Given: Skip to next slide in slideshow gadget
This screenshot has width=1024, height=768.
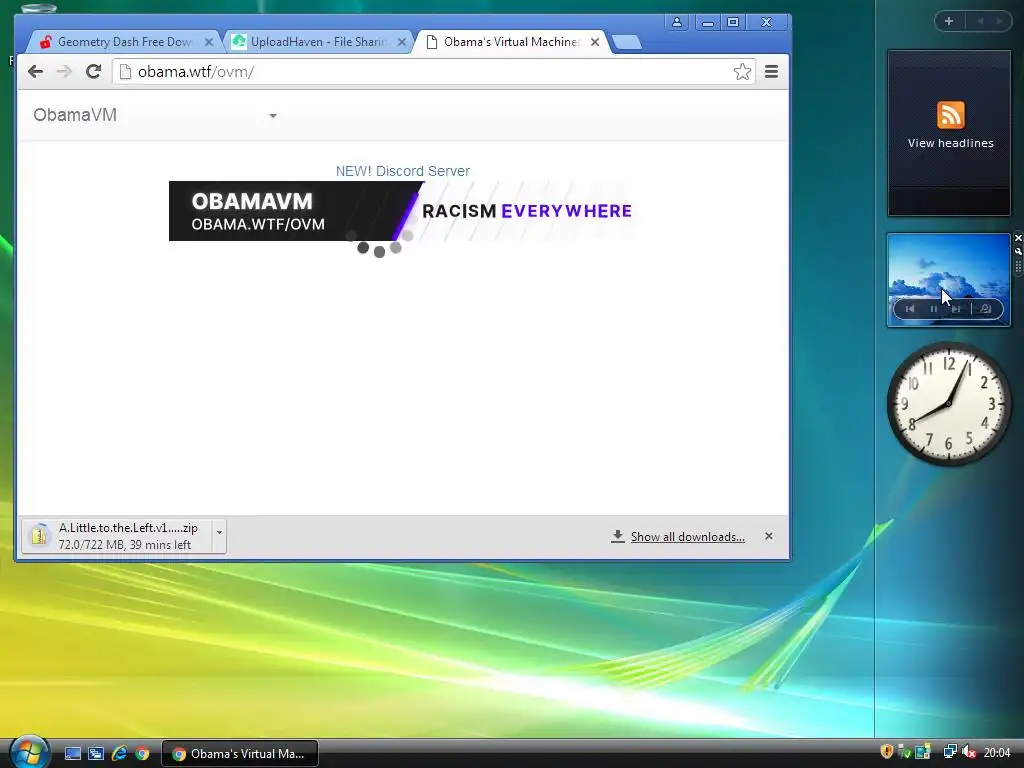Looking at the screenshot, I should pyautogui.click(x=957, y=309).
